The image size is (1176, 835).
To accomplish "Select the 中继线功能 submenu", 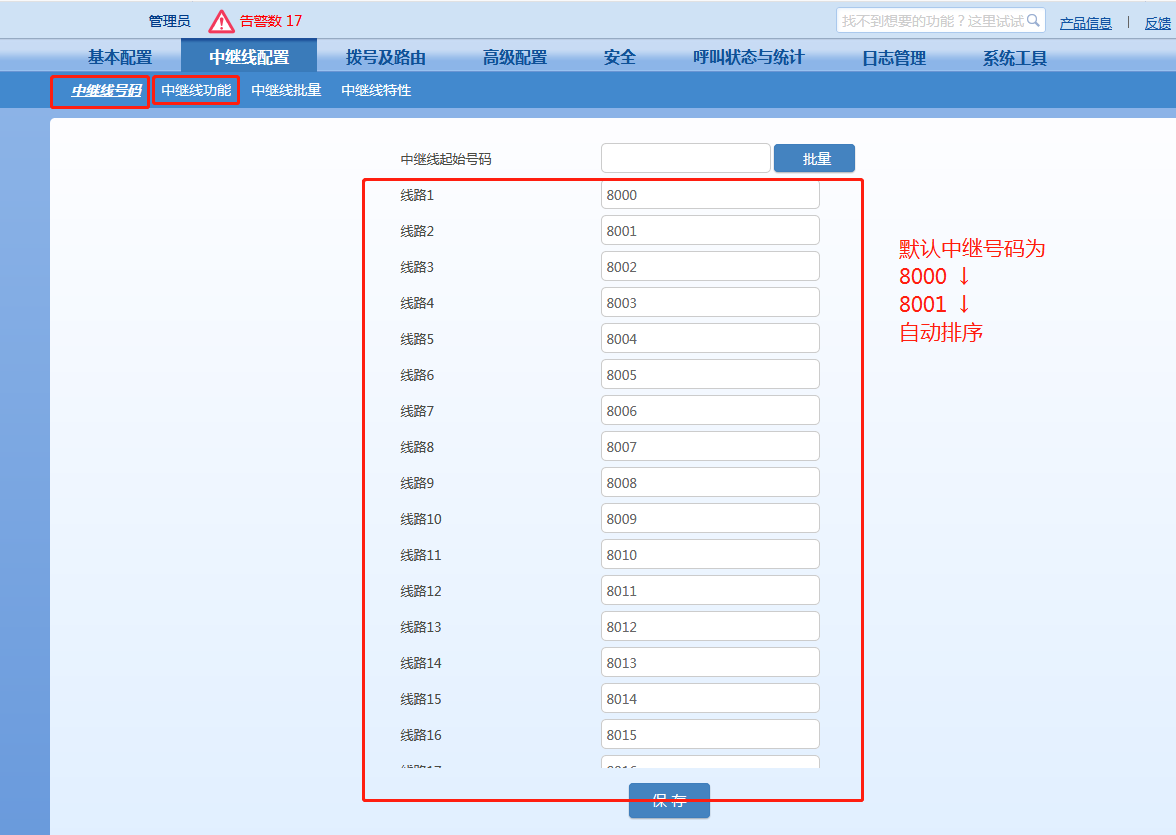I will pyautogui.click(x=196, y=91).
